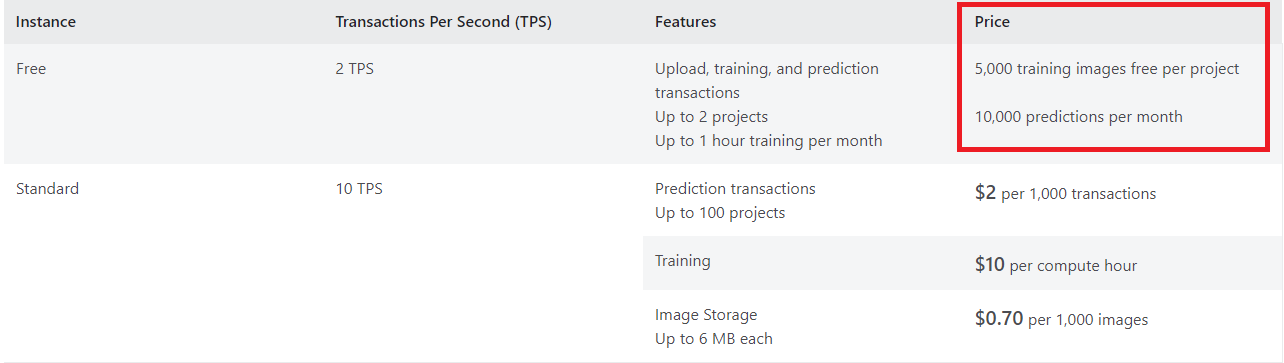The width and height of the screenshot is (1284, 363).
Task: Click 'Upload, training, and prediction transactions' text
Action: point(767,81)
